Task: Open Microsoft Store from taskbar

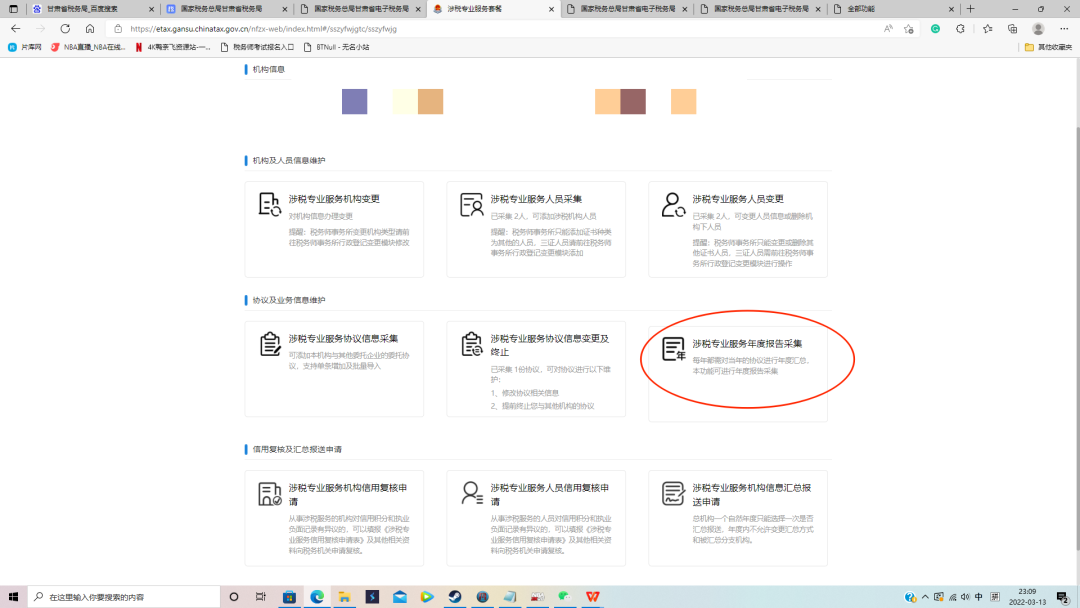Action: [289, 596]
